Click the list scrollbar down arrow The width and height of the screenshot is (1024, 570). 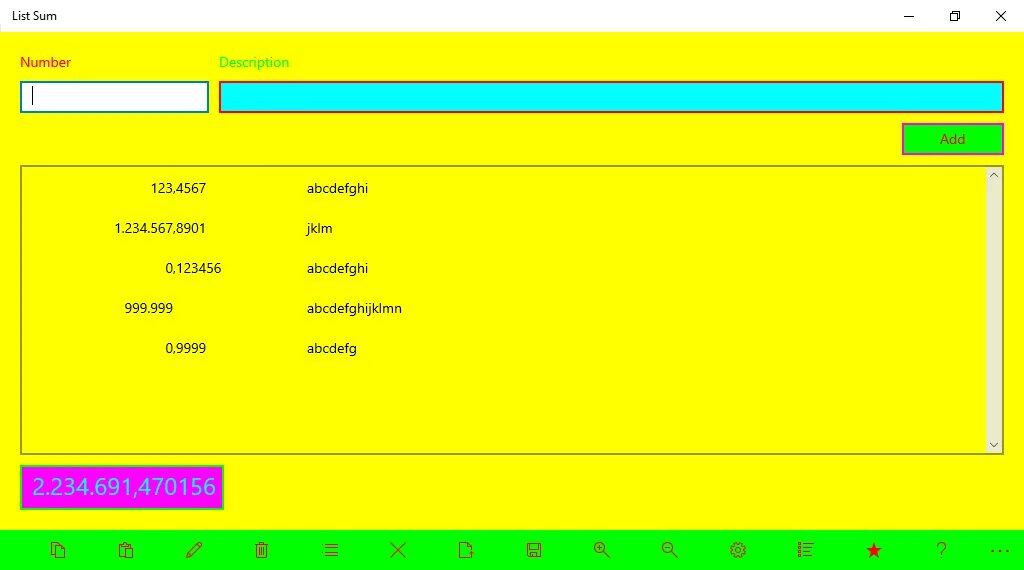pos(993,445)
